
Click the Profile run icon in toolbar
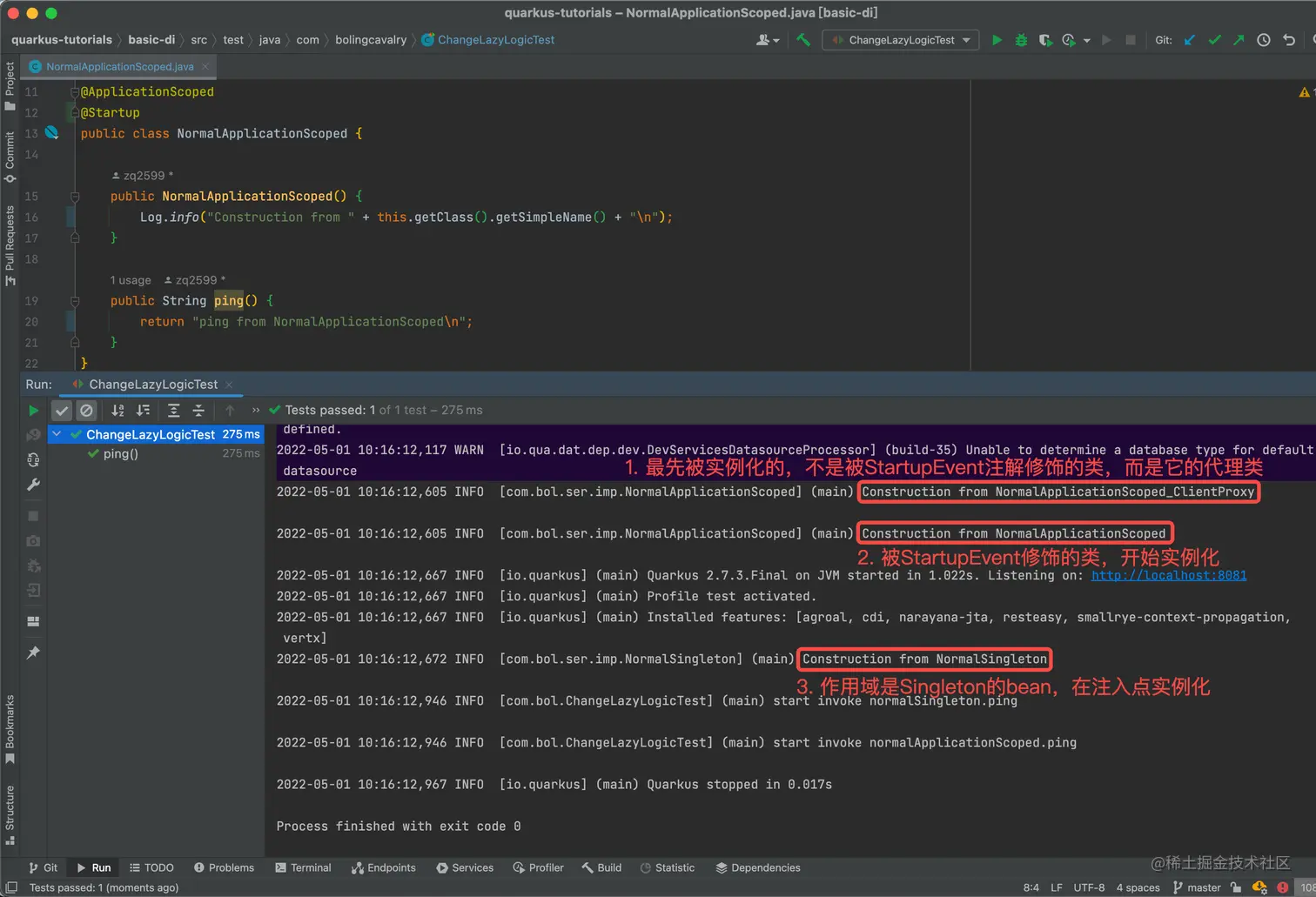coord(1069,40)
